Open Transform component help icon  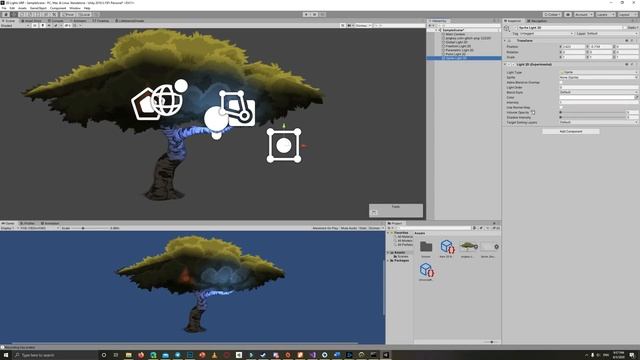627,41
